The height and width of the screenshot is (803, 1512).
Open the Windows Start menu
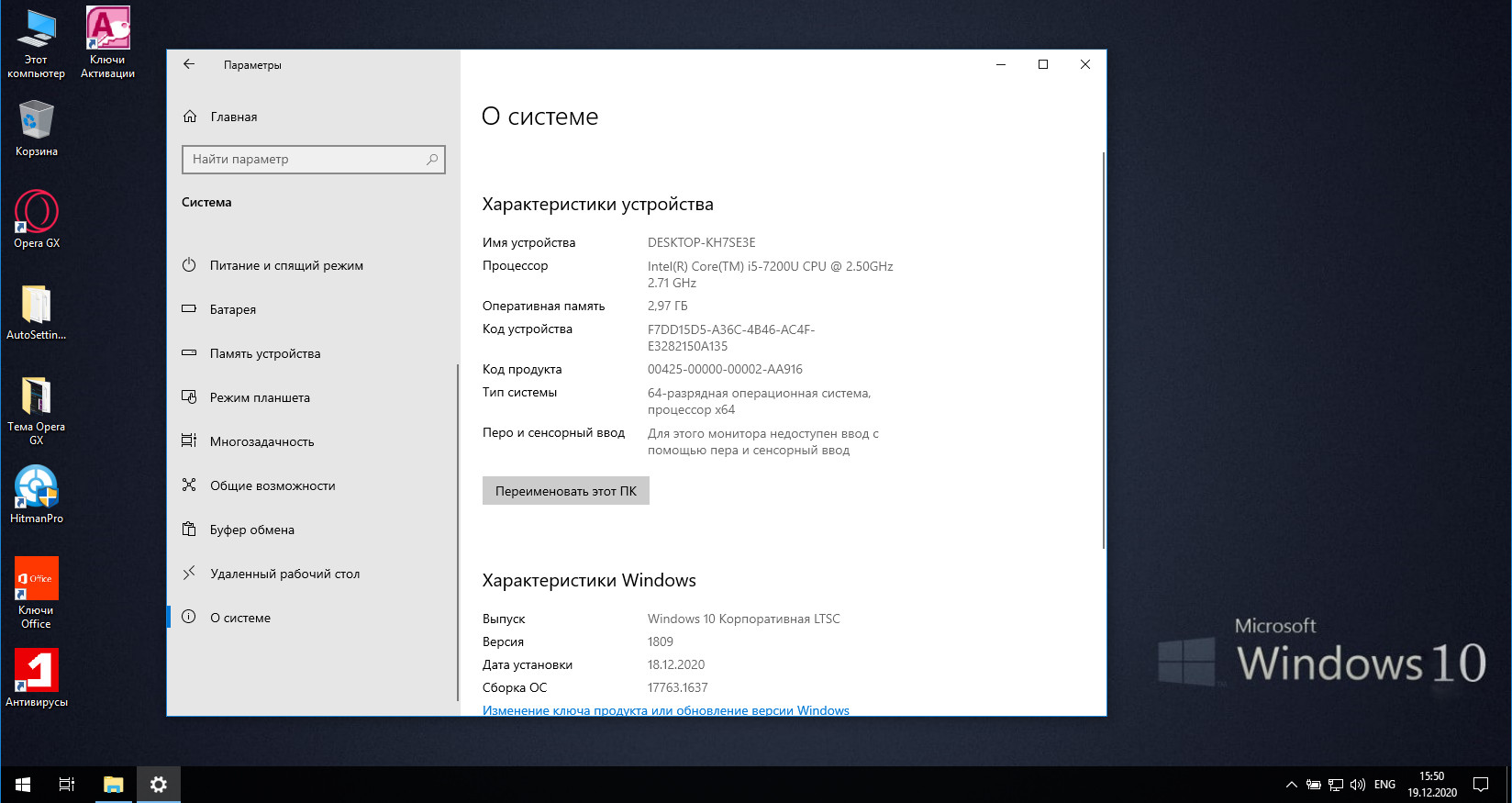click(x=23, y=785)
